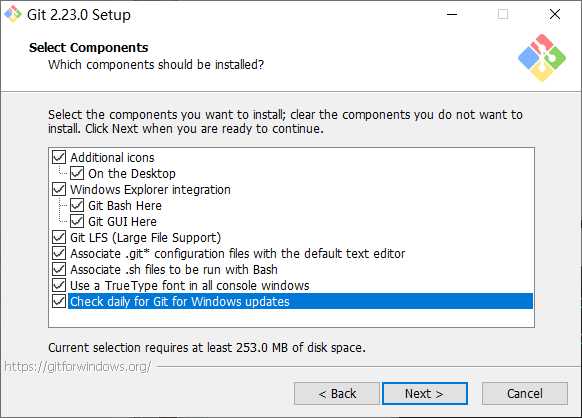The image size is (582, 418).
Task: Uncheck Check daily for Git updates
Action: pos(59,301)
